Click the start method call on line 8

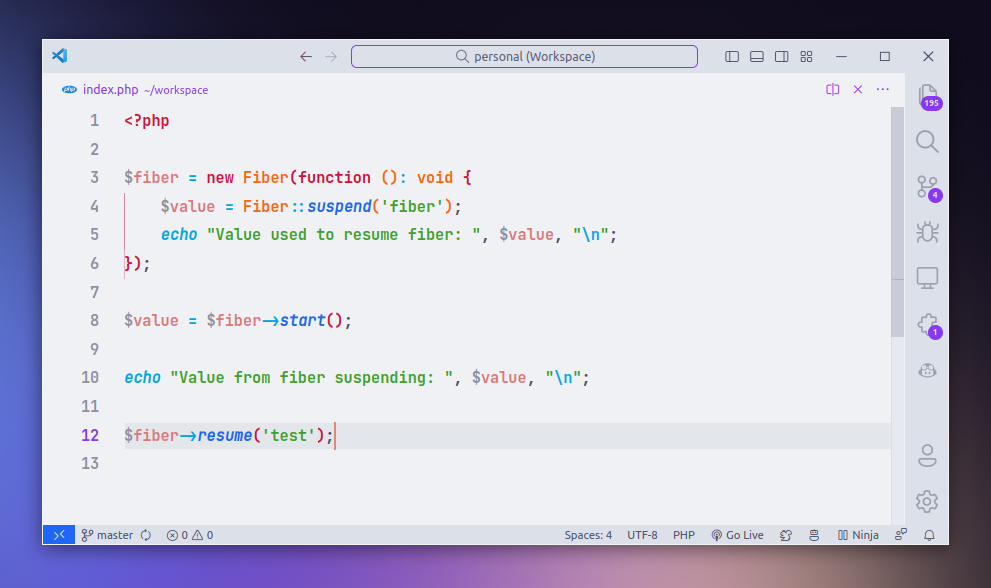pyautogui.click(x=302, y=320)
